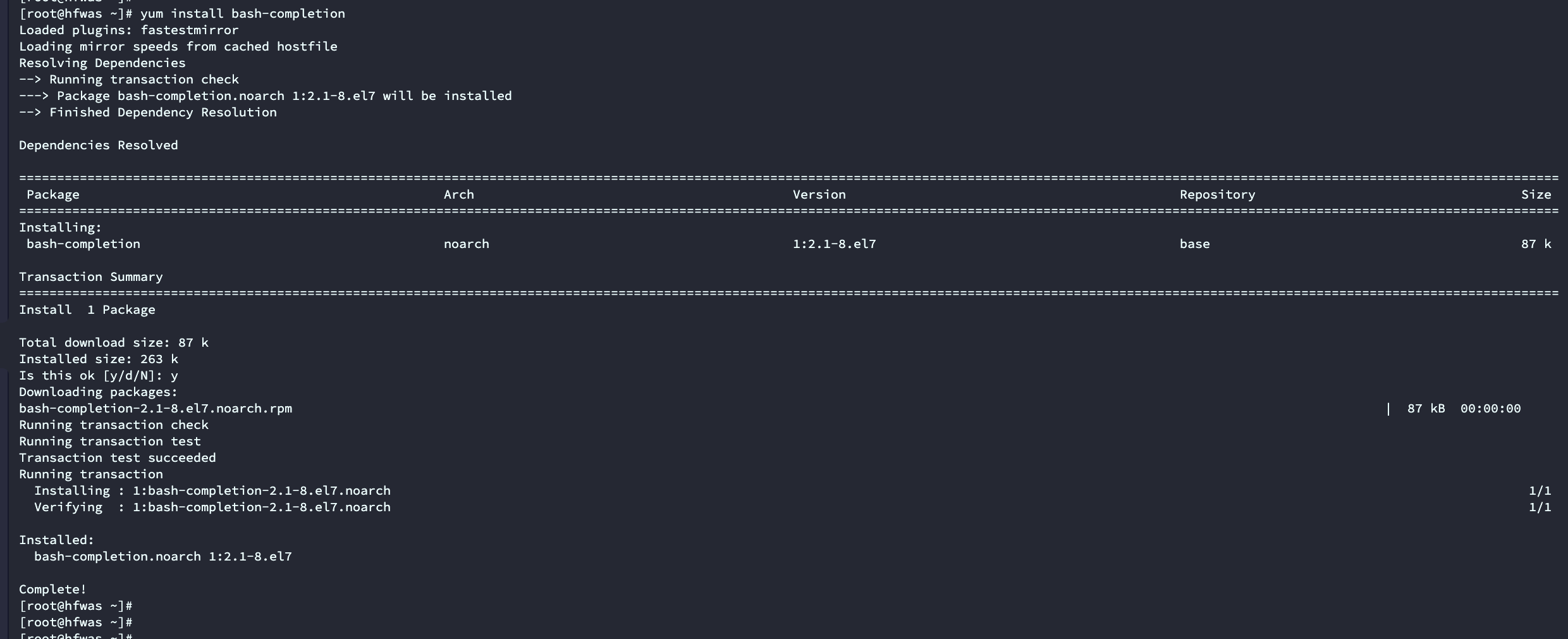Click "noarch" value in the Arch column
Image resolution: width=1568 pixels, height=639 pixels.
click(466, 244)
